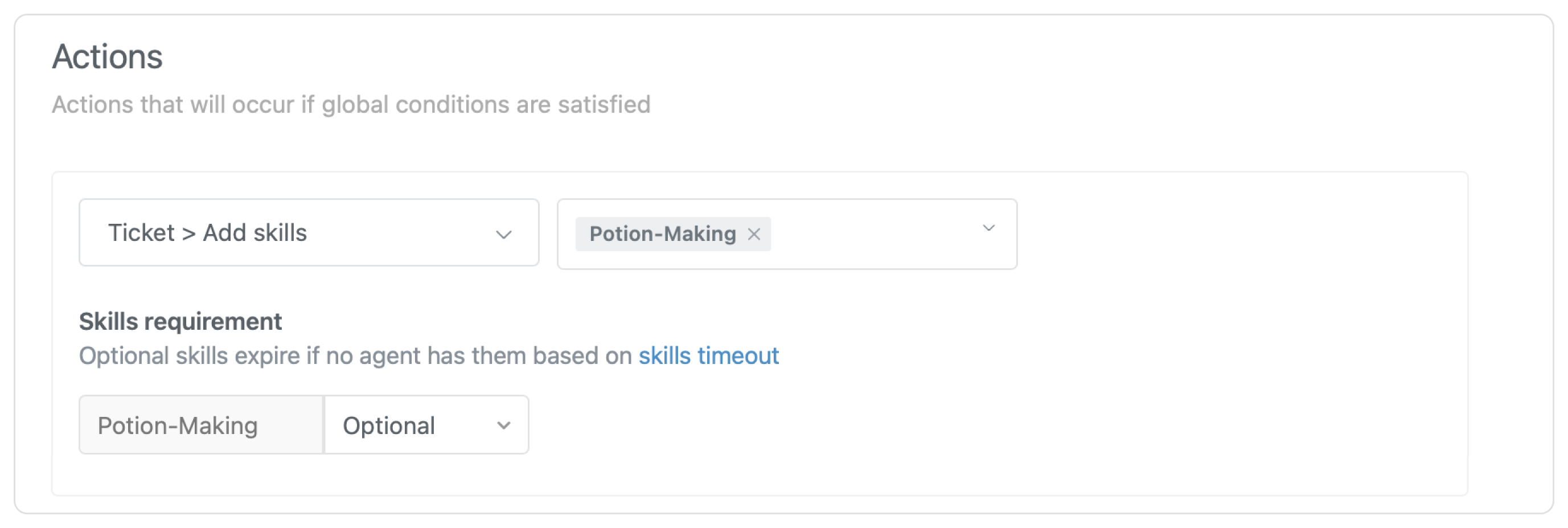Screen dimensions: 1568x528
Task: Click the Skills requirement heading
Action: click(x=180, y=322)
